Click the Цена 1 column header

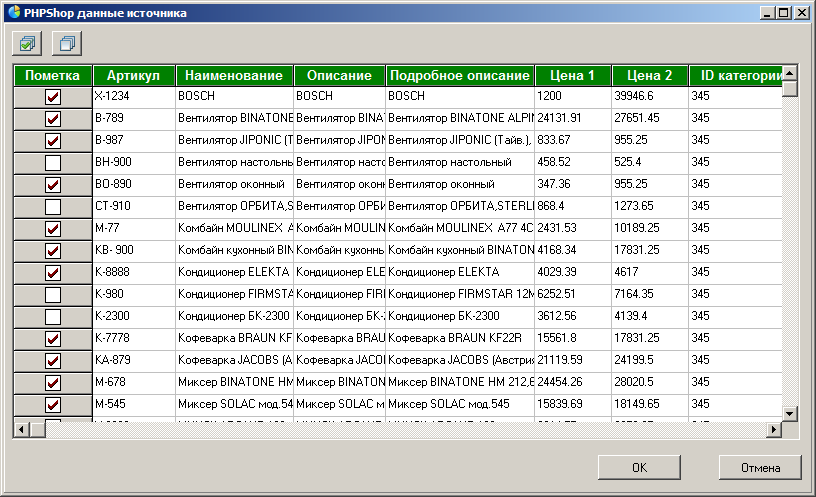[x=572, y=75]
